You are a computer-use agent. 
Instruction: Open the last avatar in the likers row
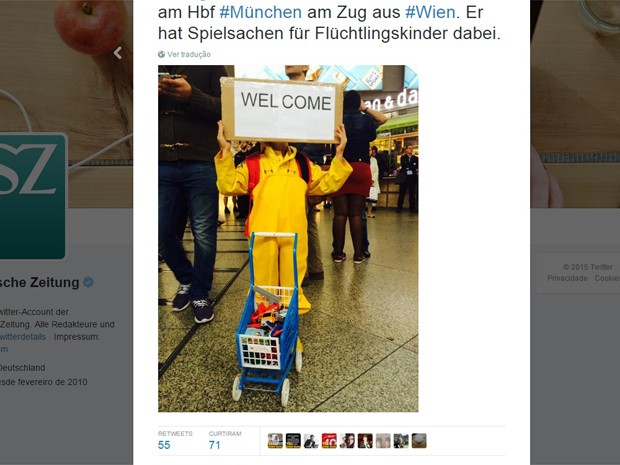[419, 441]
